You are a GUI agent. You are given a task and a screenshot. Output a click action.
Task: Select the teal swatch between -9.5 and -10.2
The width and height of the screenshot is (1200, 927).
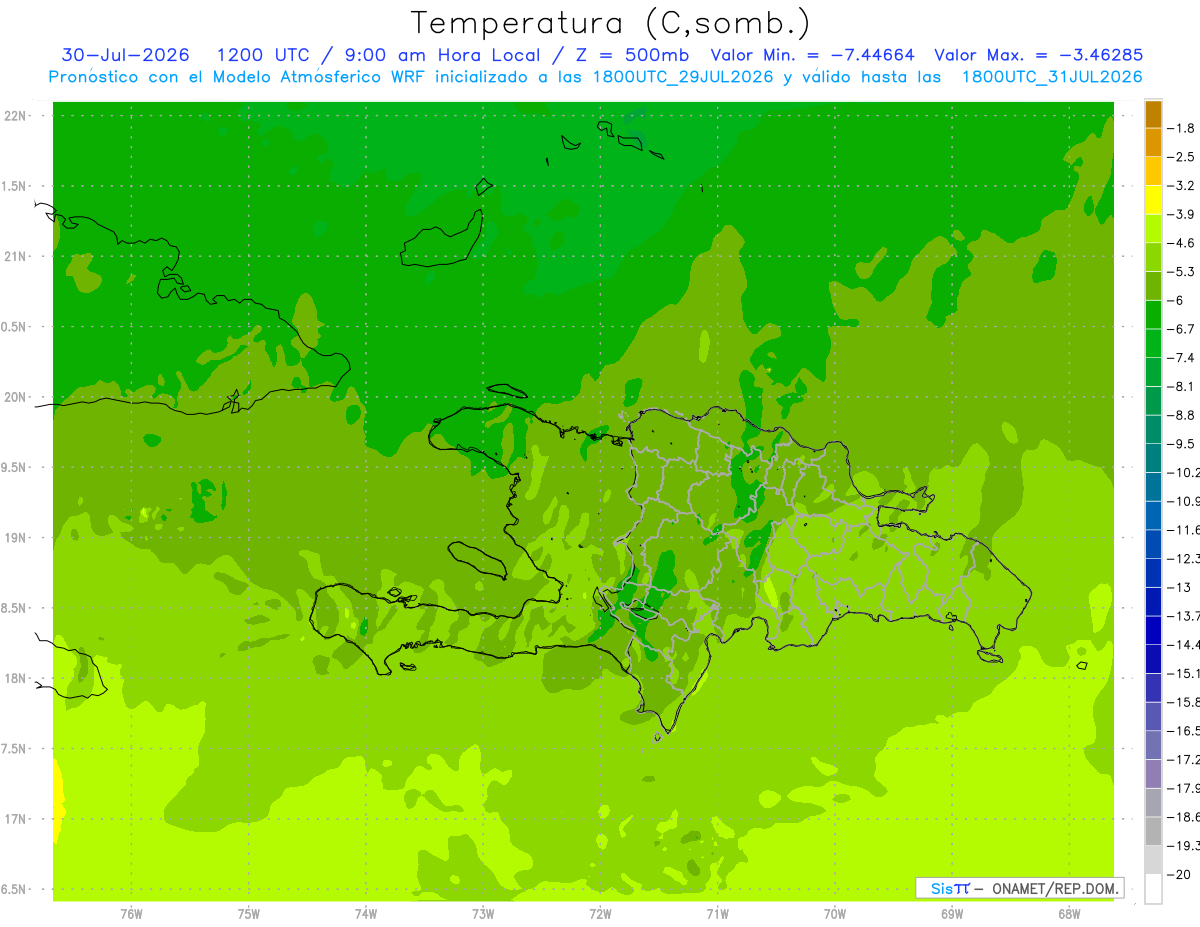(x=1153, y=458)
